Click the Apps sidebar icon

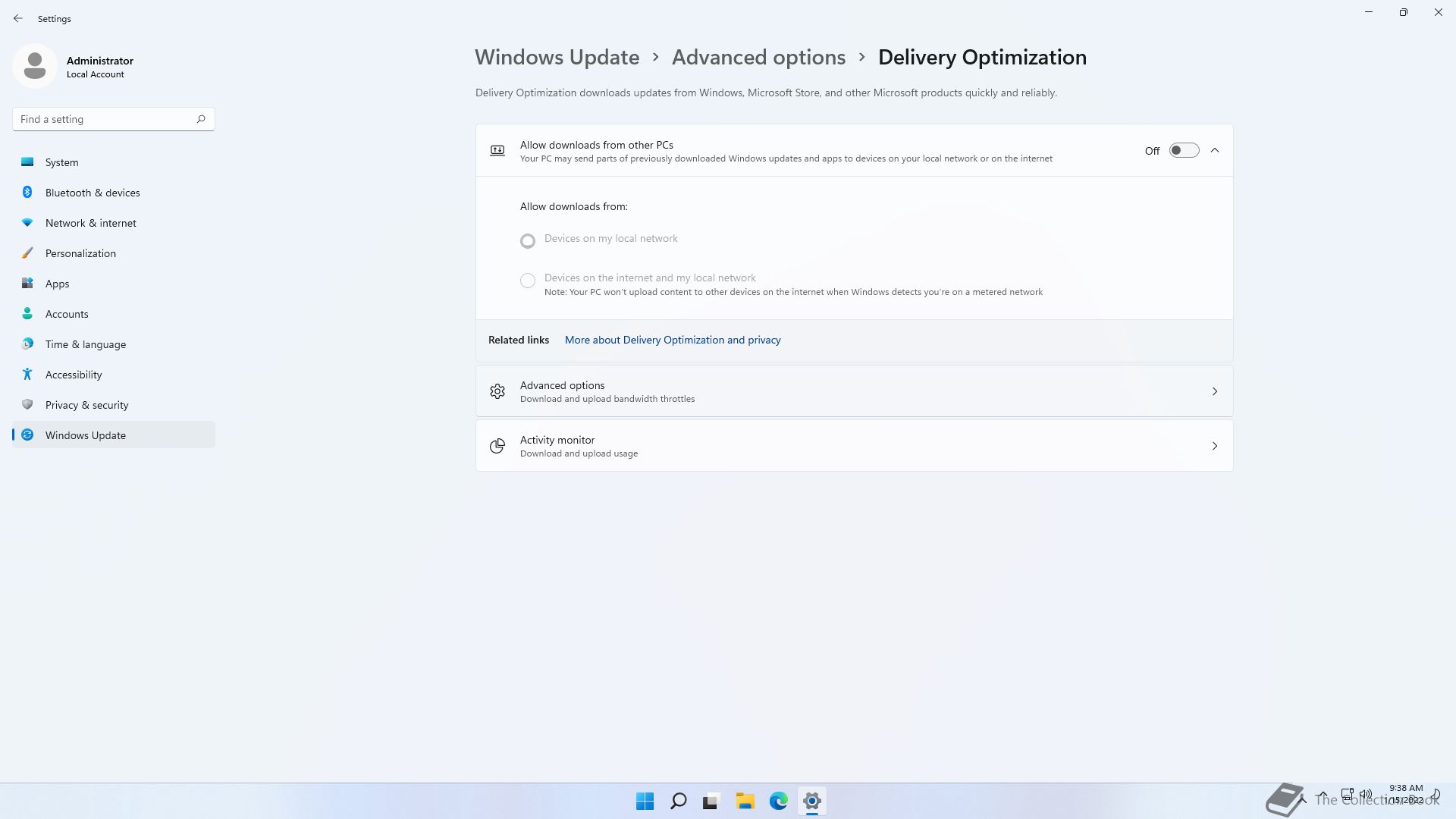pos(27,284)
